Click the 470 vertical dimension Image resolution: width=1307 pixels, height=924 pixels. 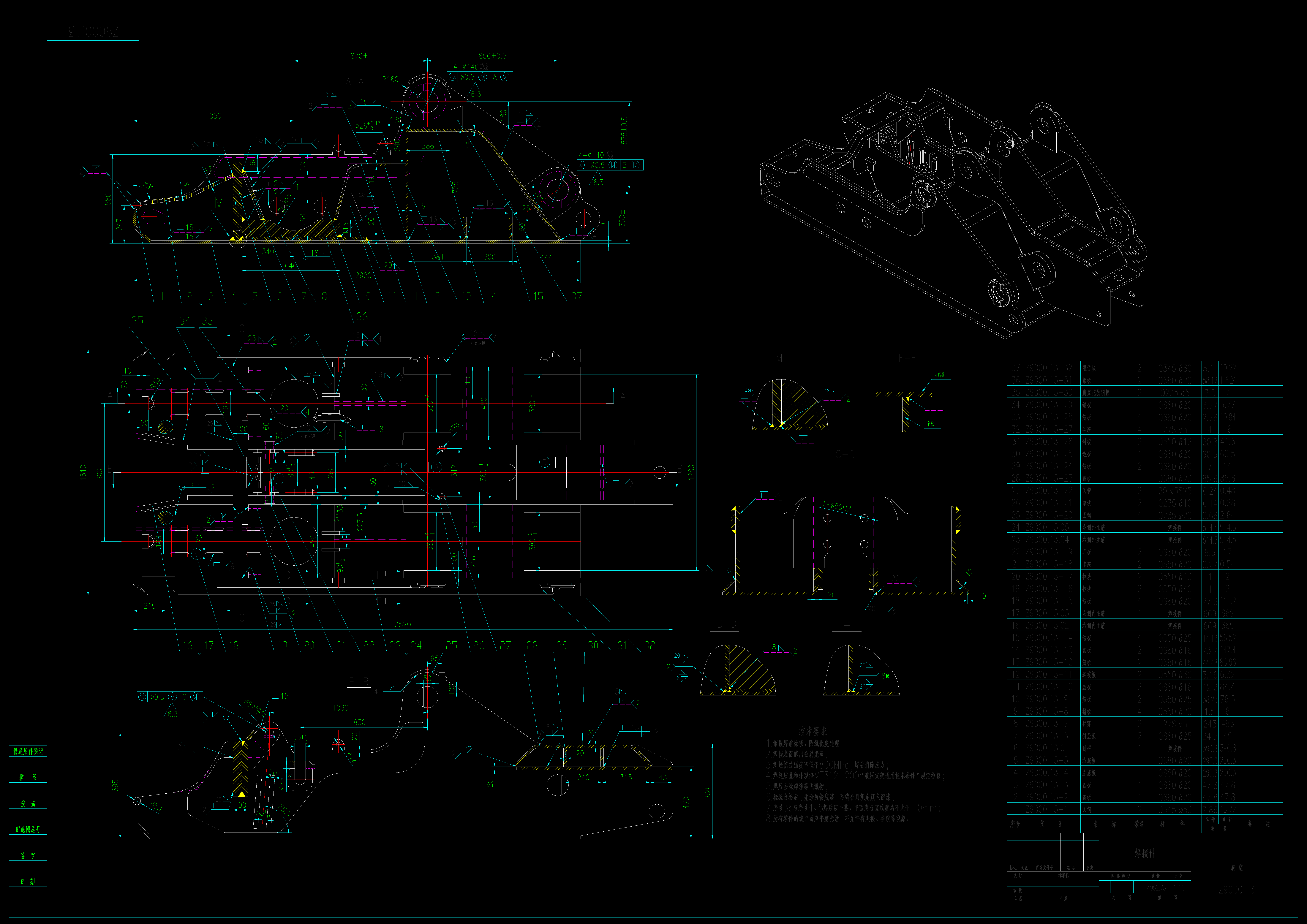coord(686,803)
